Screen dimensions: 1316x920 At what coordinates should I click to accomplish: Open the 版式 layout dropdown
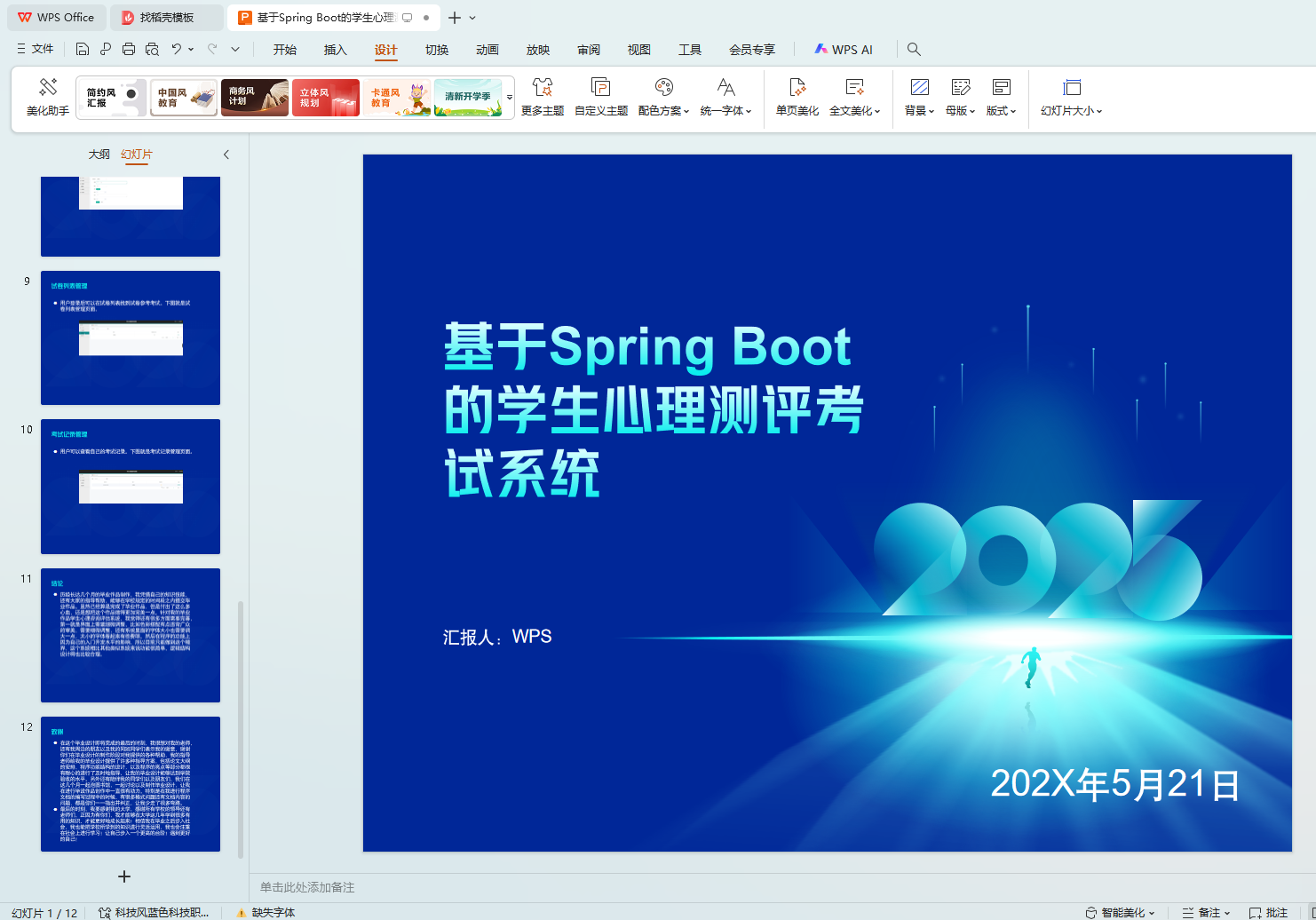tap(1001, 97)
